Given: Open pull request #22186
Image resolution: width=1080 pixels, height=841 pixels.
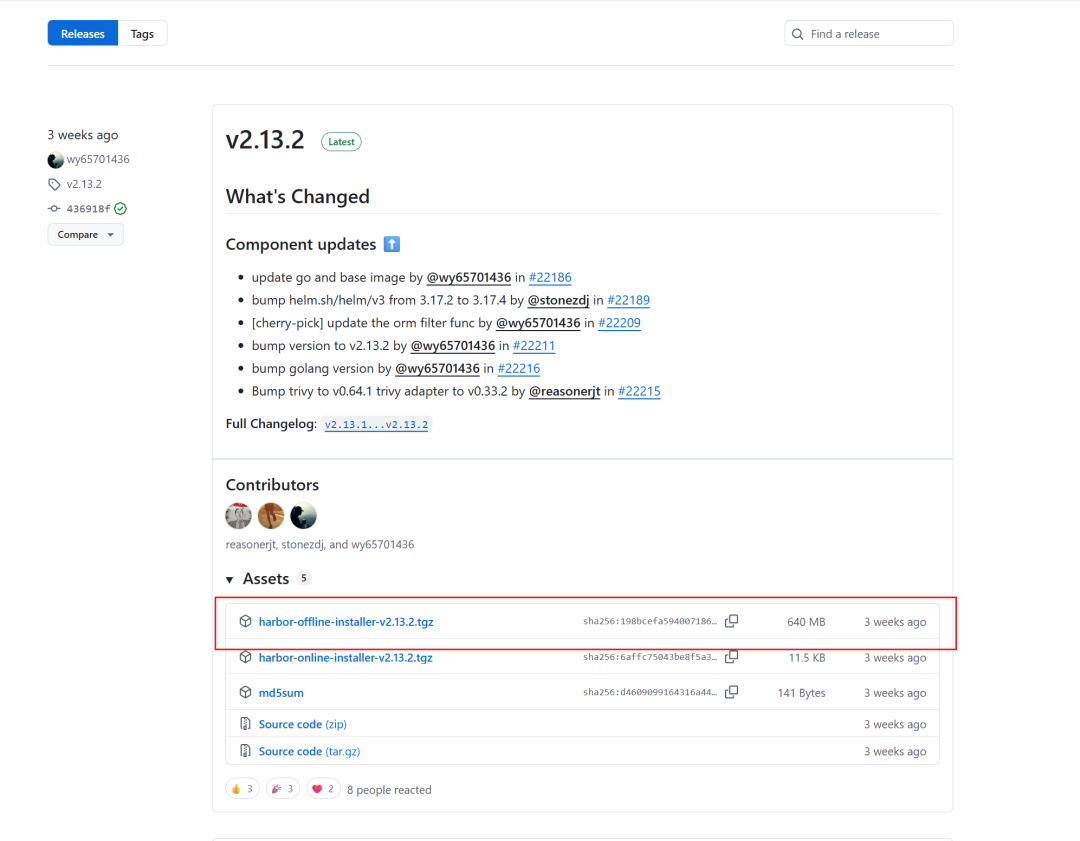Looking at the screenshot, I should point(550,278).
